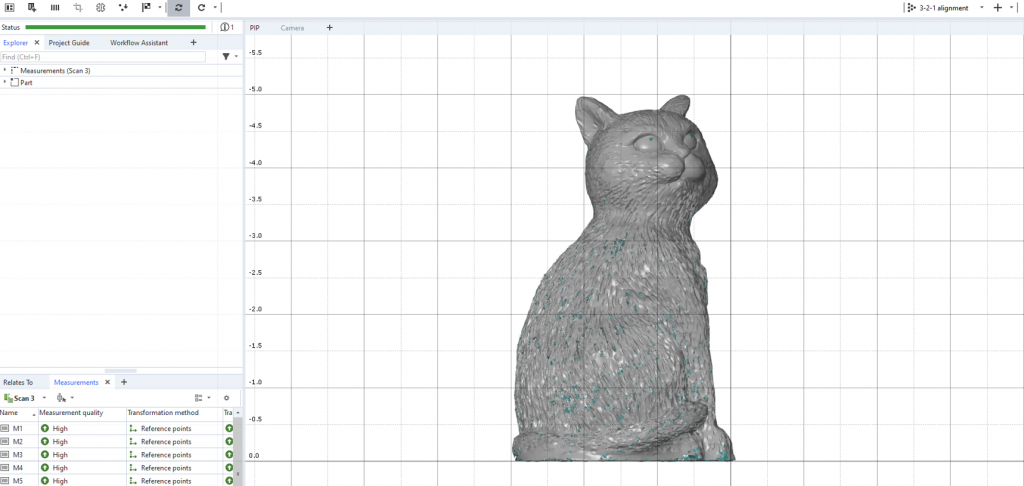The height and width of the screenshot is (486, 1024).
Task: Click the scroll-up arrow of measurements table
Action: coord(238,413)
